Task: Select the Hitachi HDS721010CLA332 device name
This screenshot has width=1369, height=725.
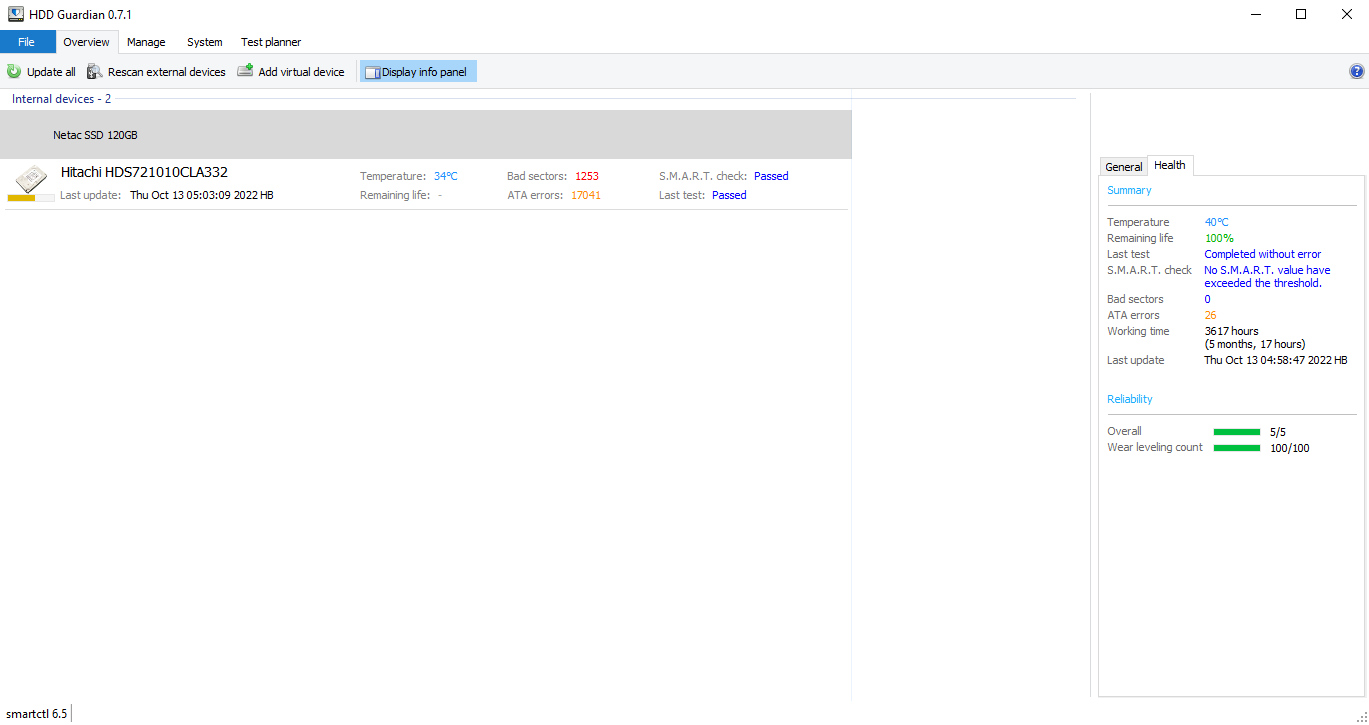Action: coord(144,172)
